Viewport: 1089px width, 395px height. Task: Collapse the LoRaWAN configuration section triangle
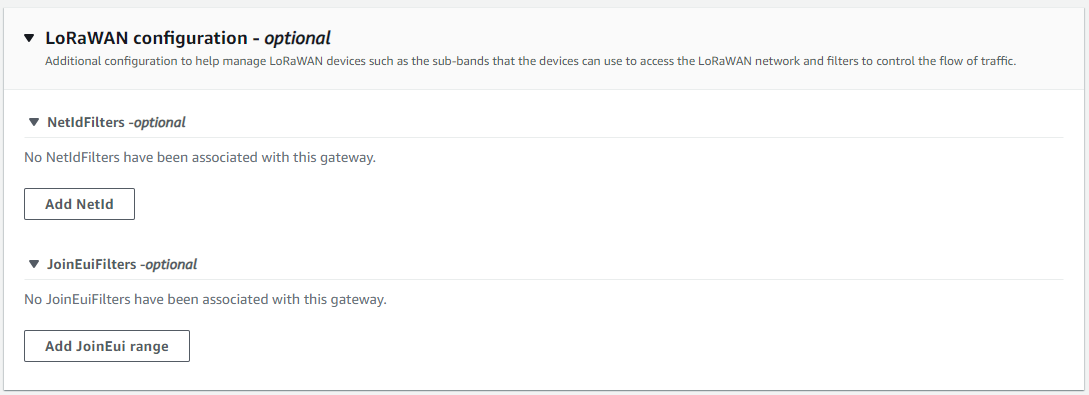(28, 37)
